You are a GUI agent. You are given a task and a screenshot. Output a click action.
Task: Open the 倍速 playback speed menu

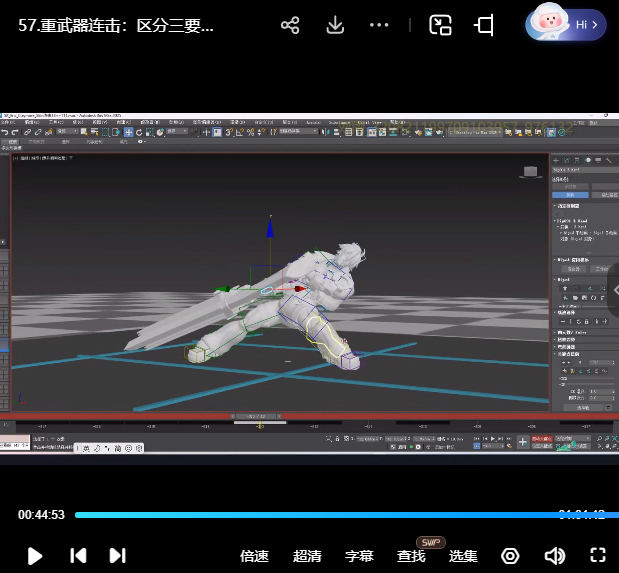click(x=255, y=556)
